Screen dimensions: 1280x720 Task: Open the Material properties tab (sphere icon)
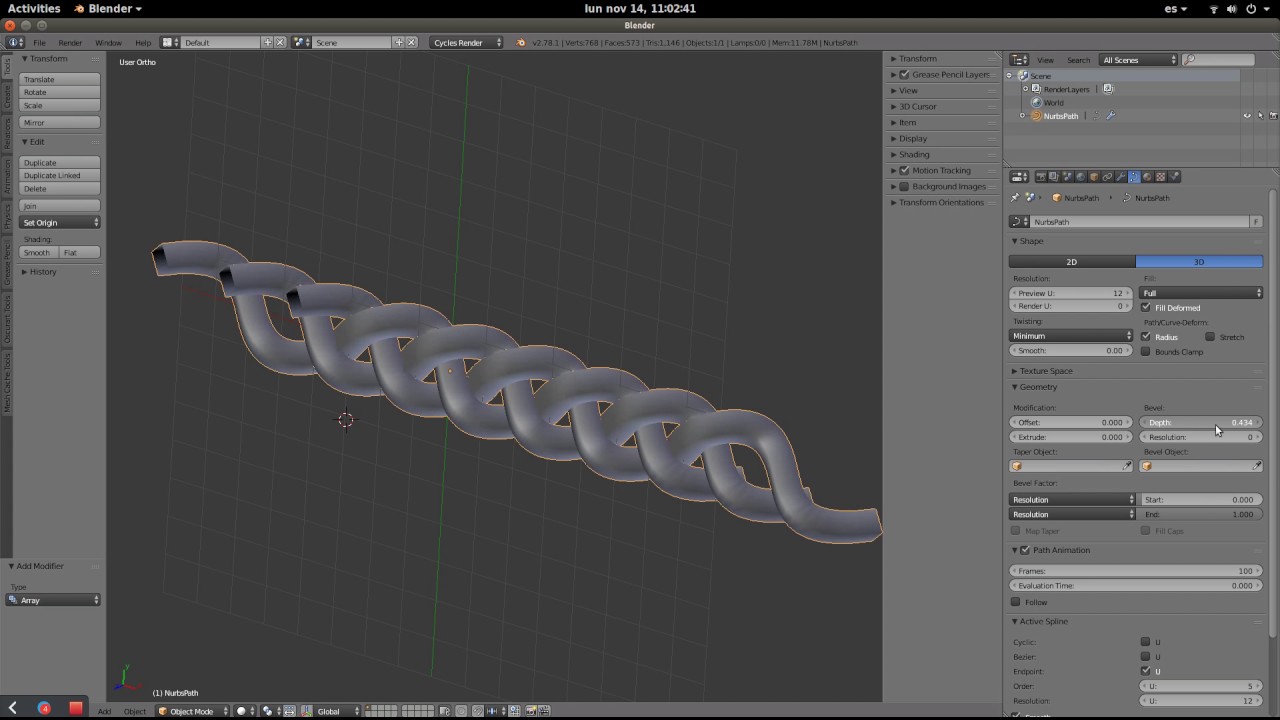(1147, 177)
